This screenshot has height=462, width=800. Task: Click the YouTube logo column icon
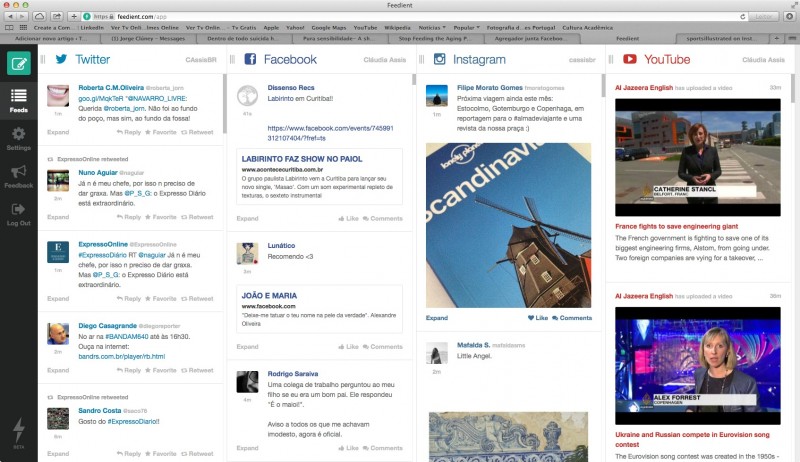point(630,60)
